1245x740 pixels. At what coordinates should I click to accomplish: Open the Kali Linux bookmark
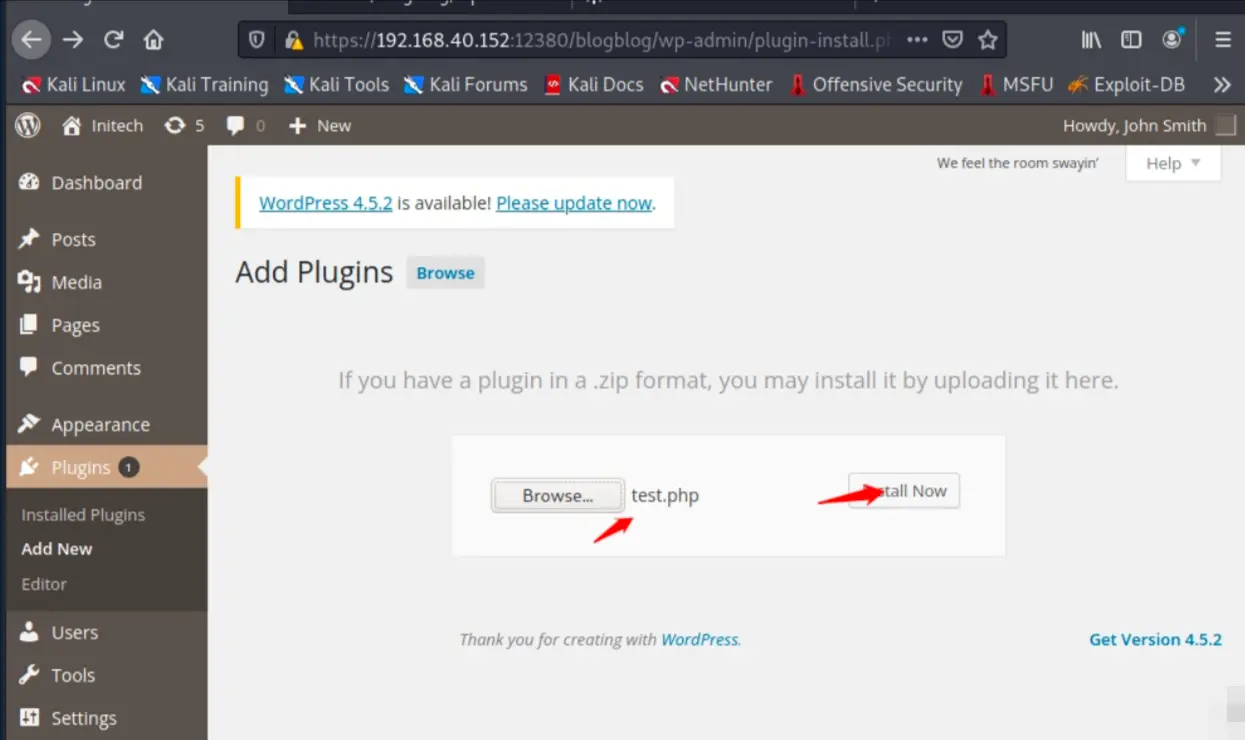click(73, 85)
